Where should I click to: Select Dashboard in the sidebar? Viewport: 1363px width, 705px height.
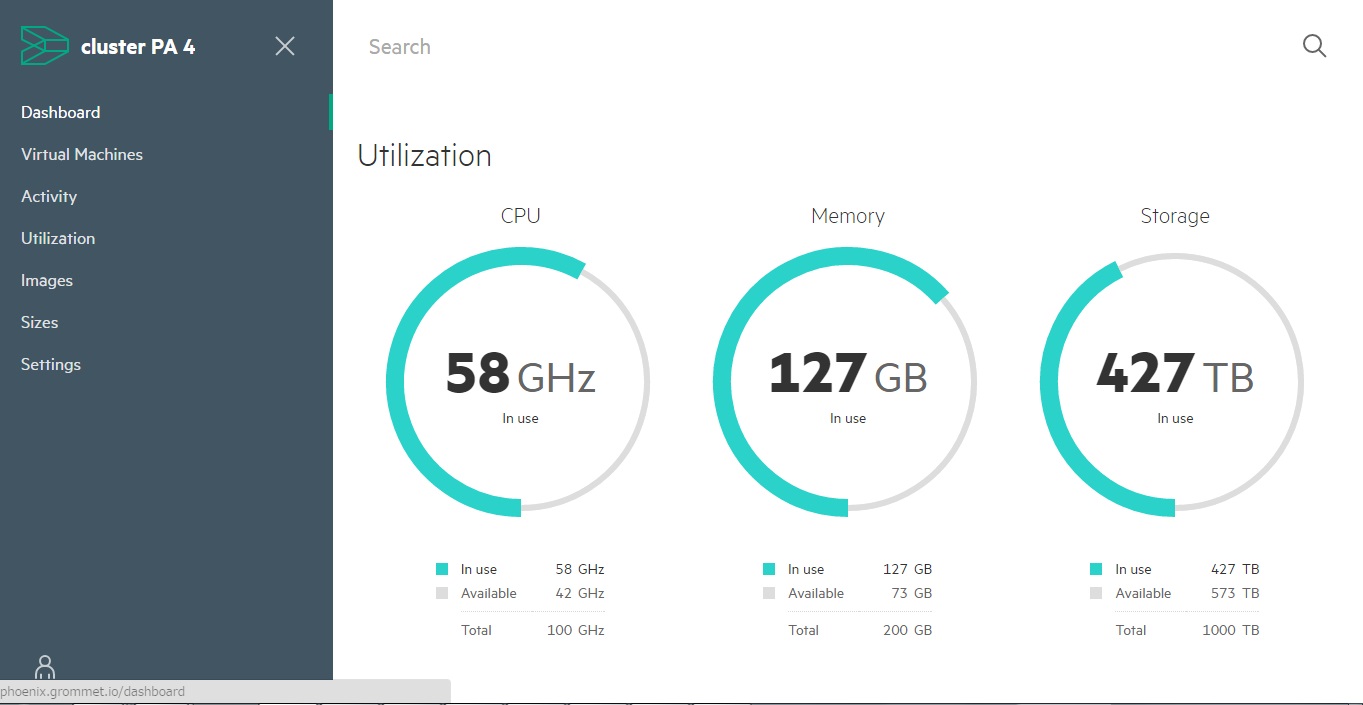pos(61,112)
